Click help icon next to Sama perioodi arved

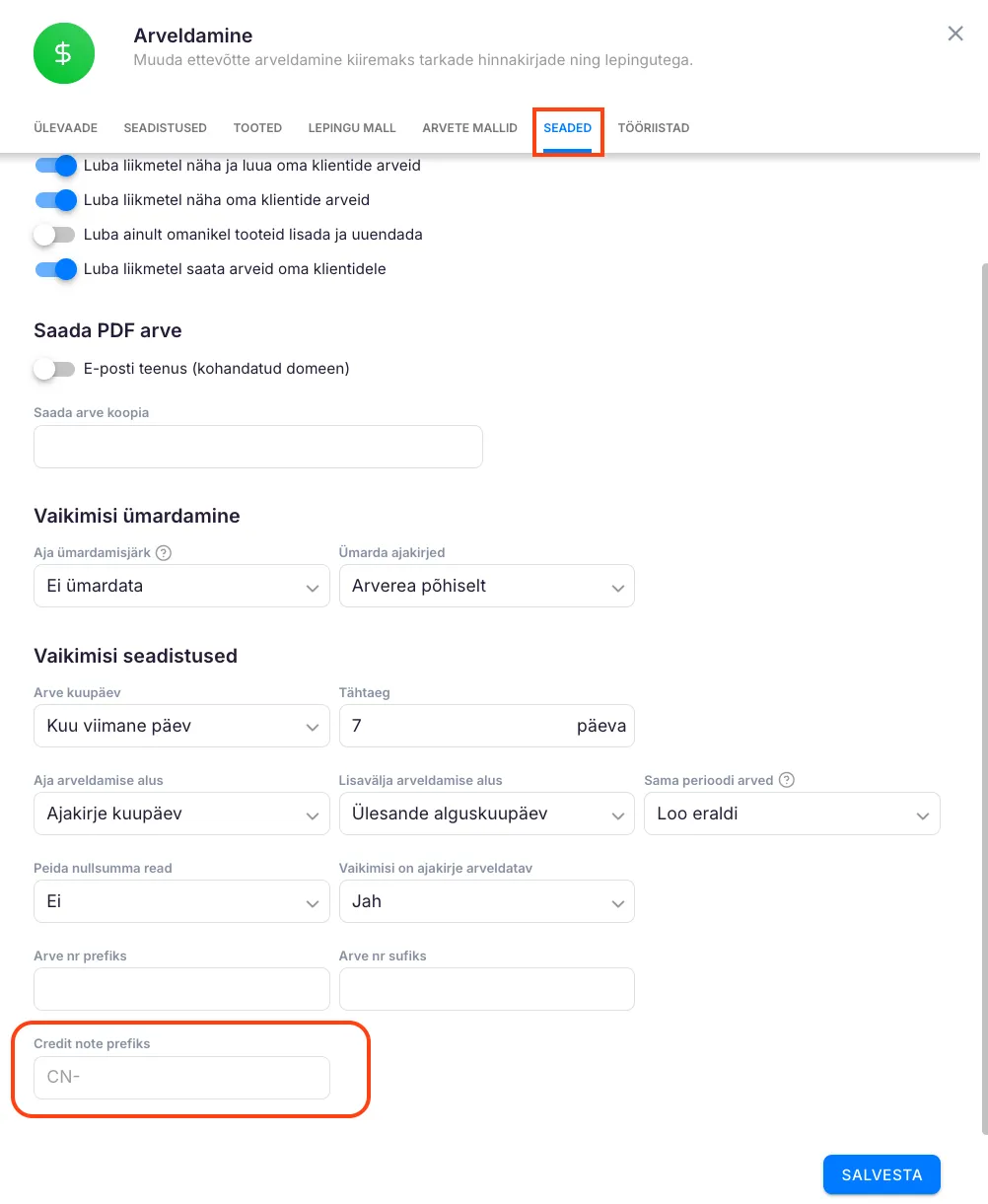(786, 780)
